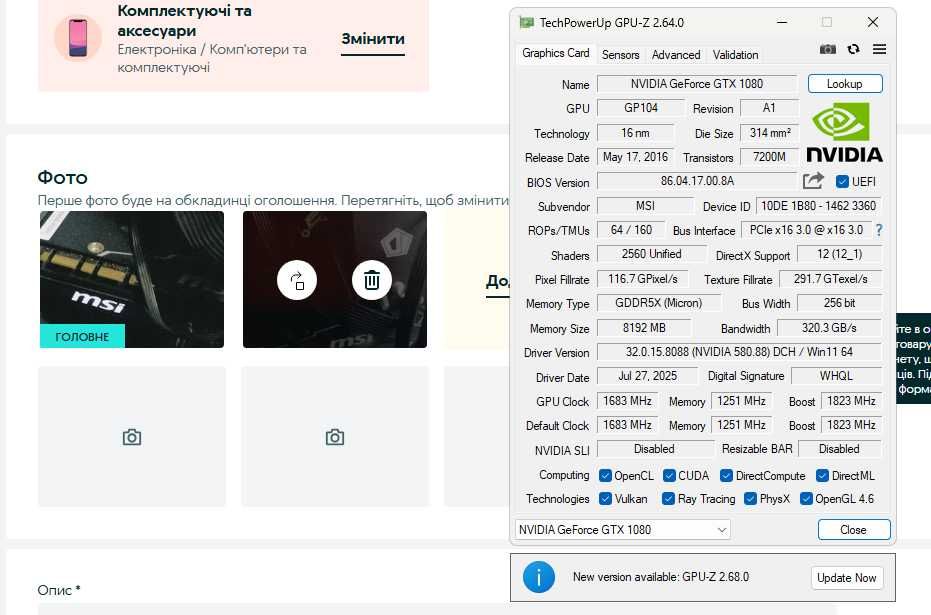931x615 pixels.
Task: Click the Фото section heading
Action: 62,177
